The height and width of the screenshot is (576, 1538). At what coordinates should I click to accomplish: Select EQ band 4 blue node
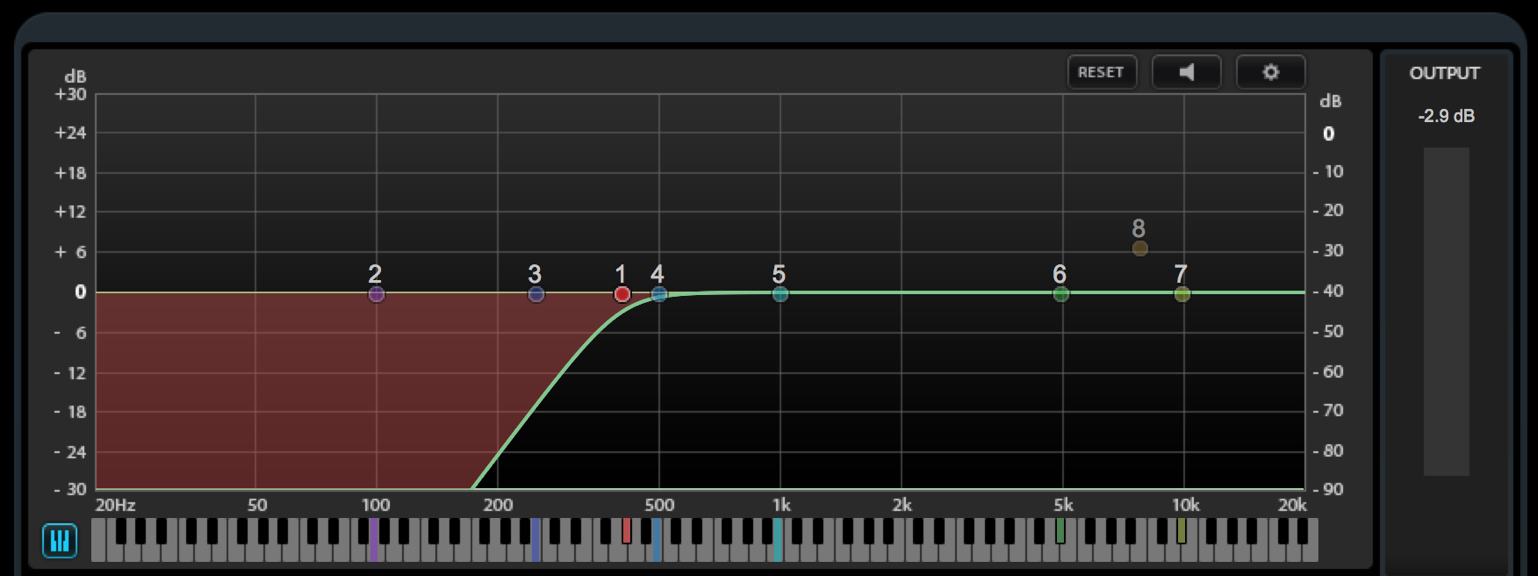click(x=659, y=294)
